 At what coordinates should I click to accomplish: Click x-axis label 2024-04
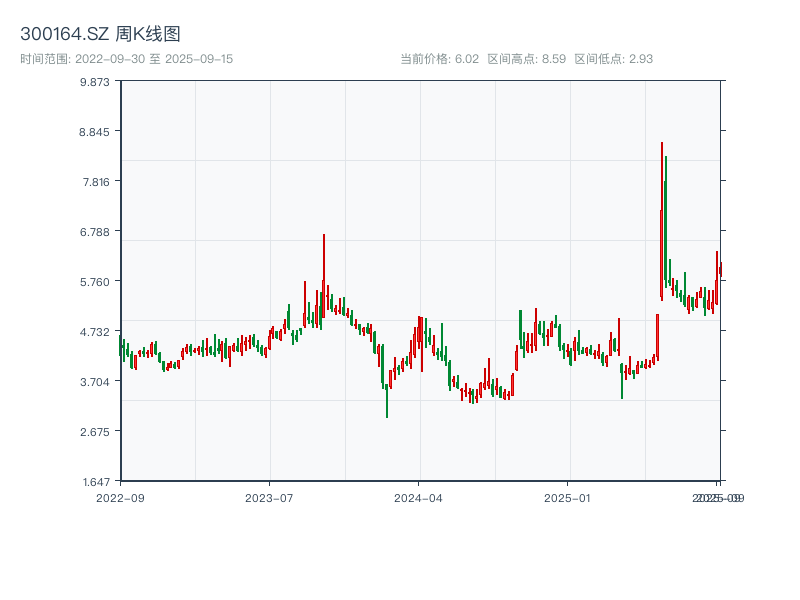click(418, 498)
